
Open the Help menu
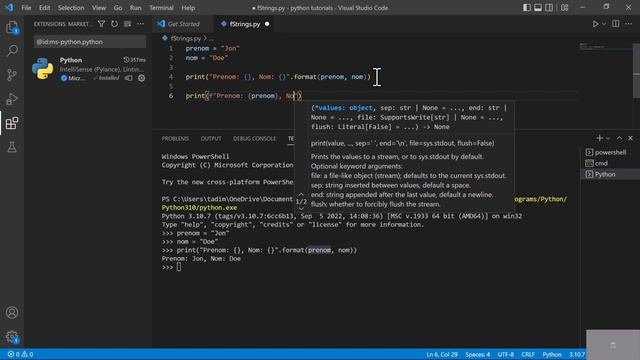point(188,8)
